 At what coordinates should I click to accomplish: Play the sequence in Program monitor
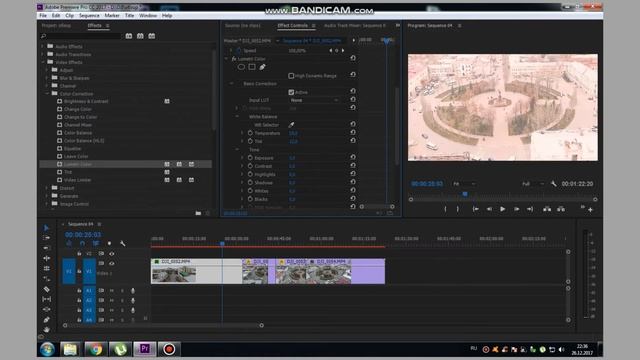[x=502, y=209]
